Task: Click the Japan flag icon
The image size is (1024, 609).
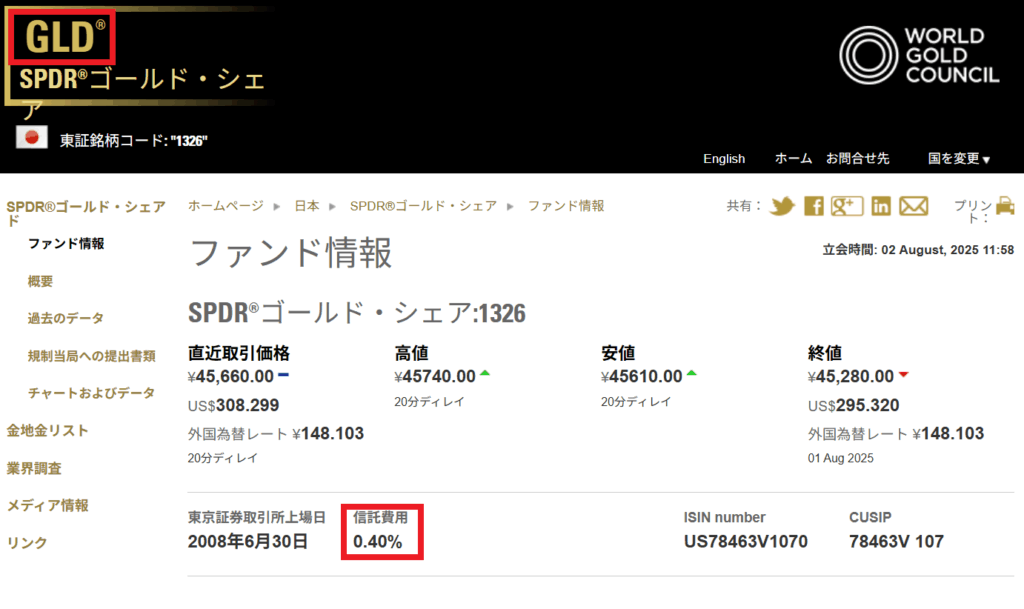Action: tap(32, 138)
